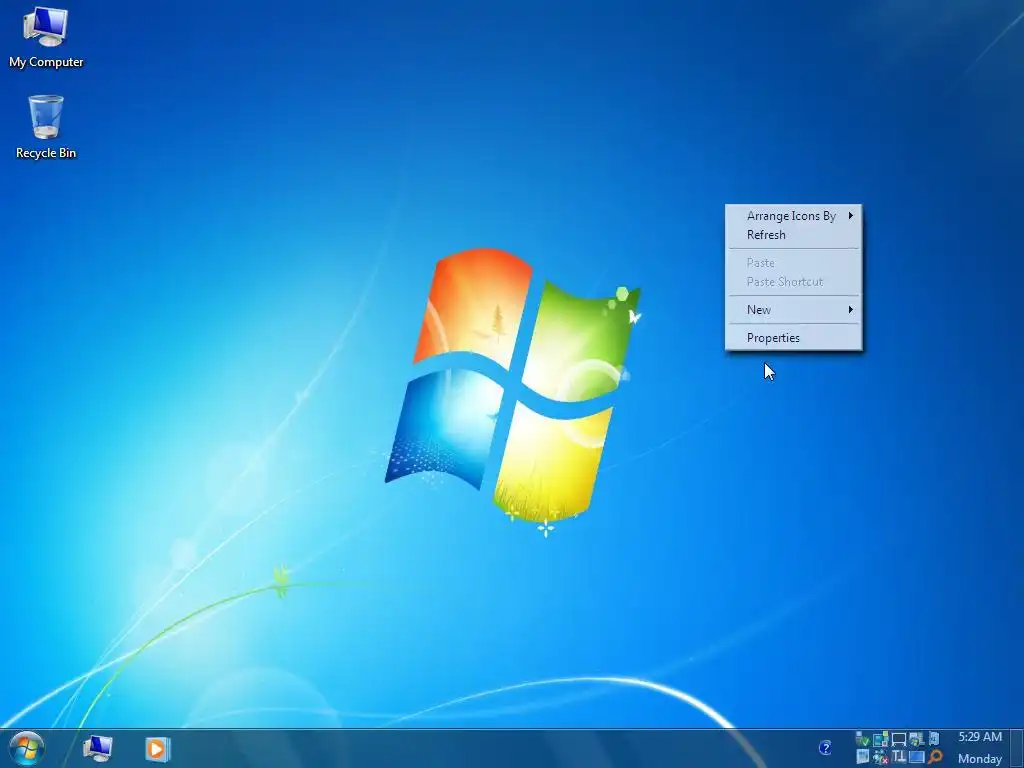Open the My Computer desktop icon

coord(46,38)
